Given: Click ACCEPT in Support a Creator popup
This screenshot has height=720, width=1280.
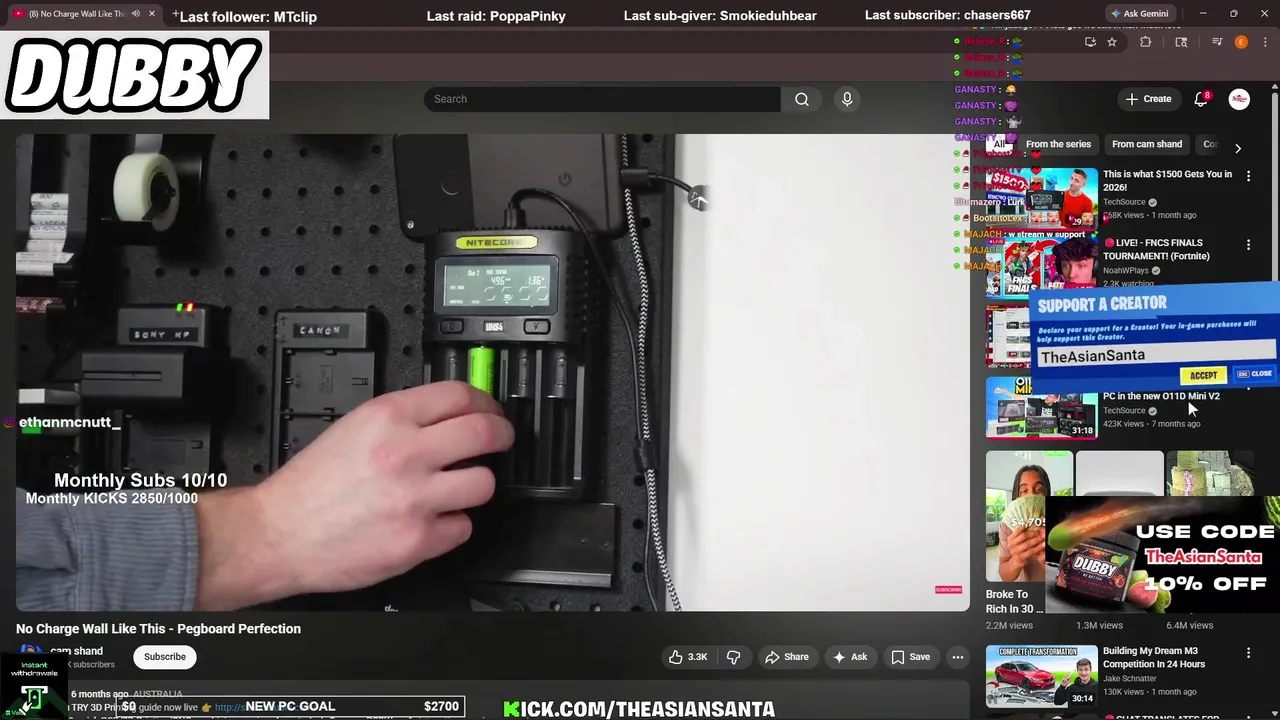Looking at the screenshot, I should pos(1203,375).
